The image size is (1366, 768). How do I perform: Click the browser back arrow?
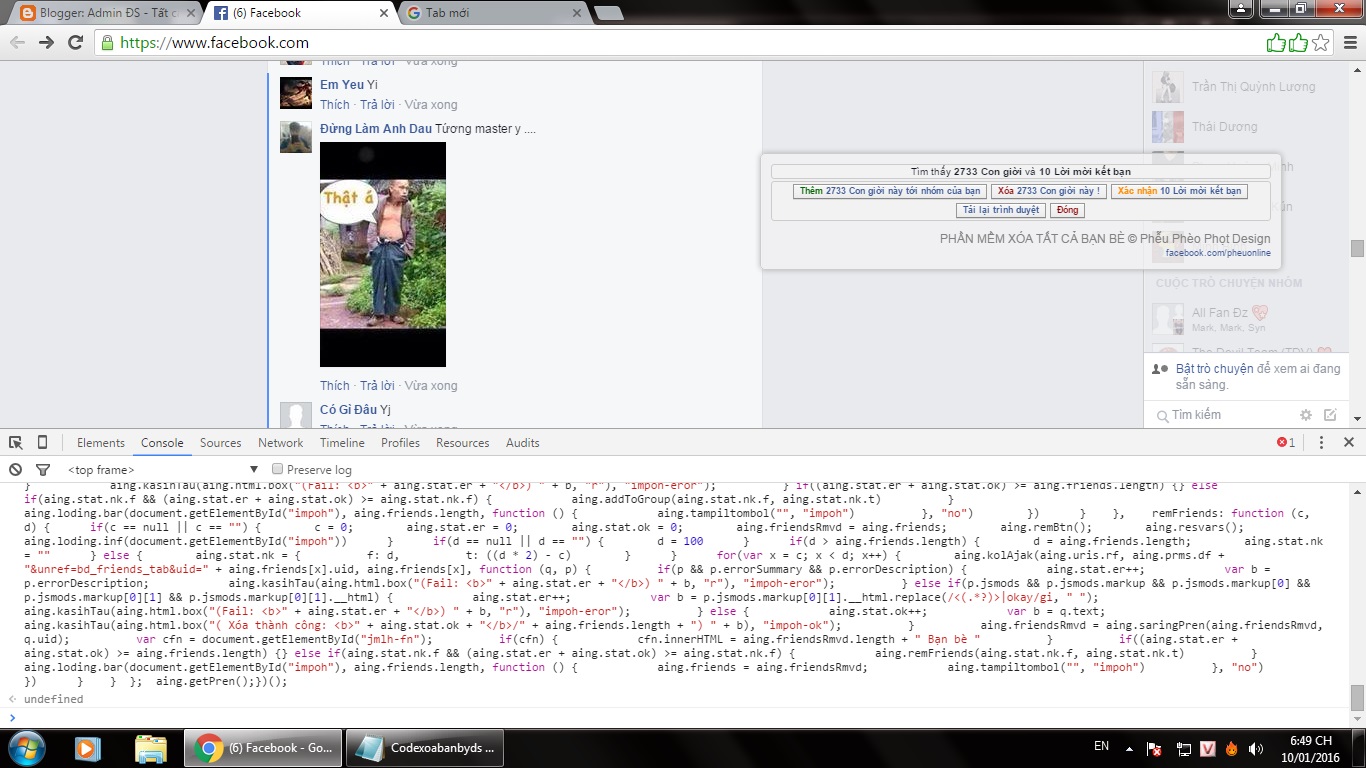click(17, 42)
